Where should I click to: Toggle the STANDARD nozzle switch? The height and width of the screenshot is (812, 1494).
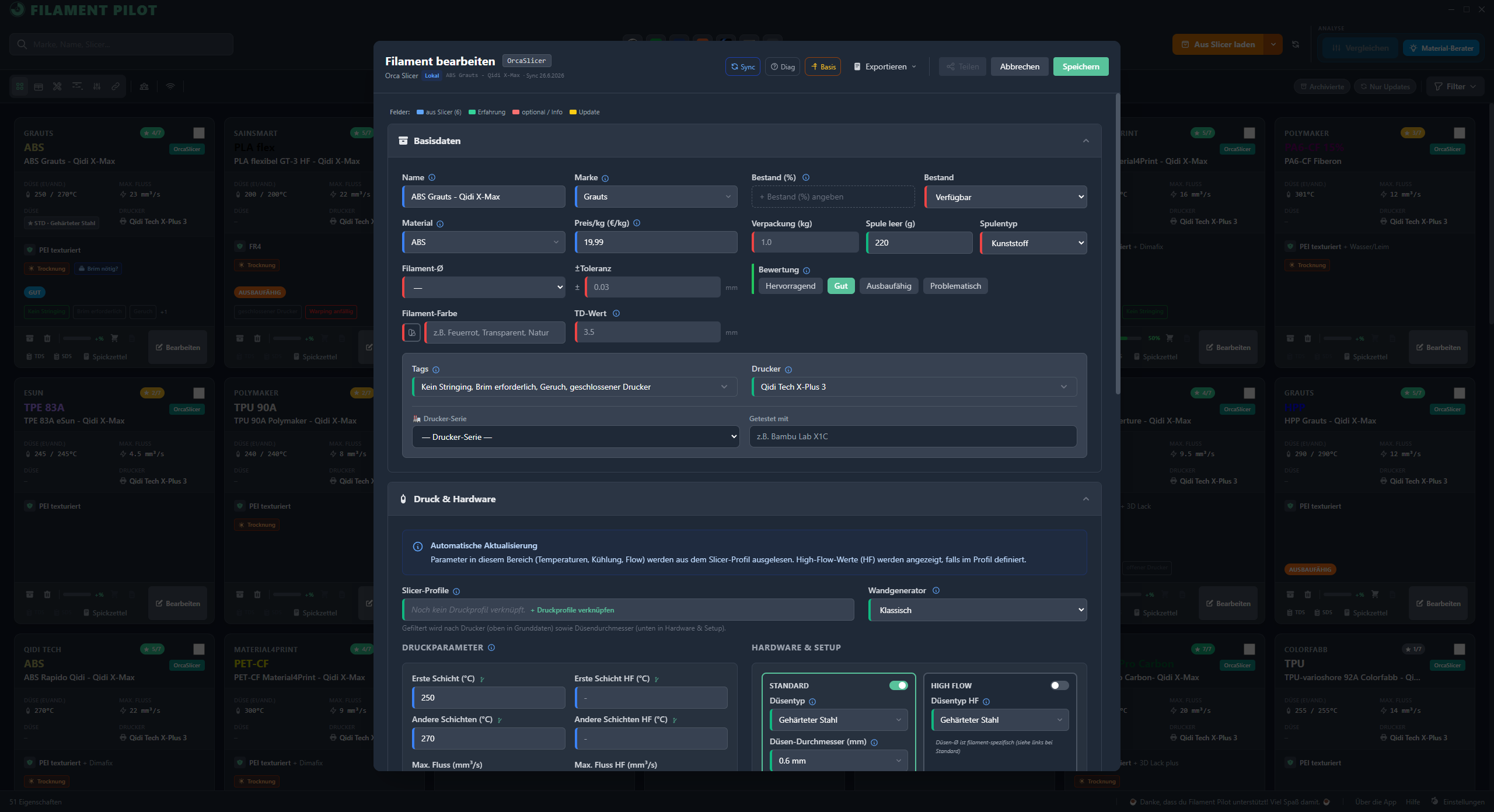898,685
